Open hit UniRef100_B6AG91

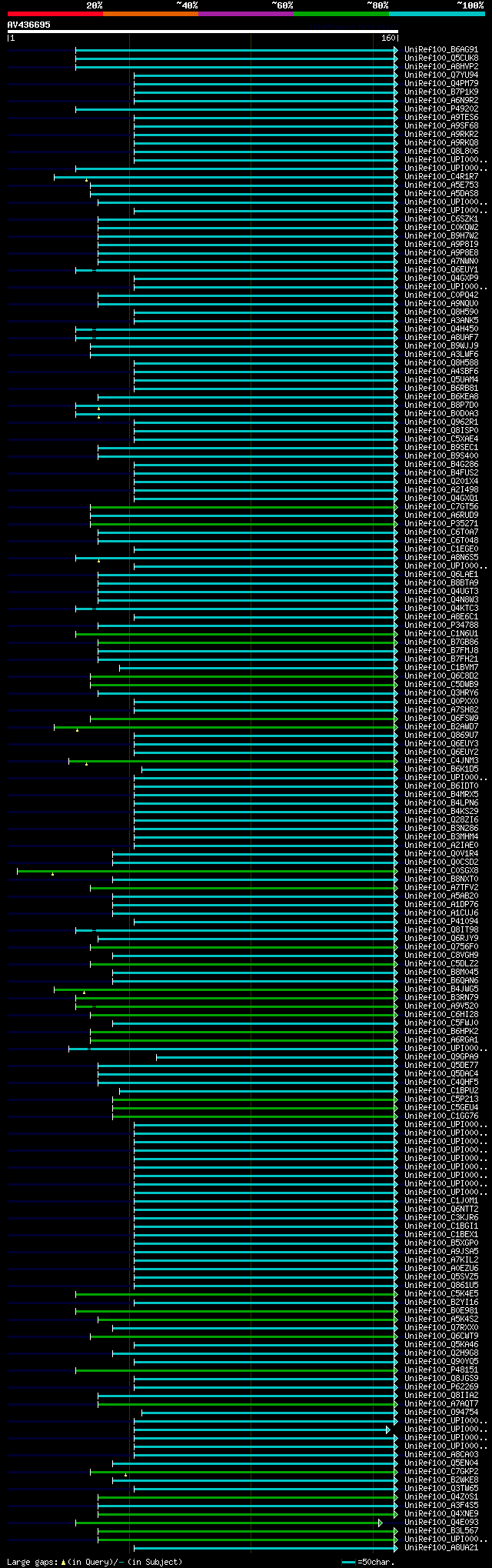point(441,50)
